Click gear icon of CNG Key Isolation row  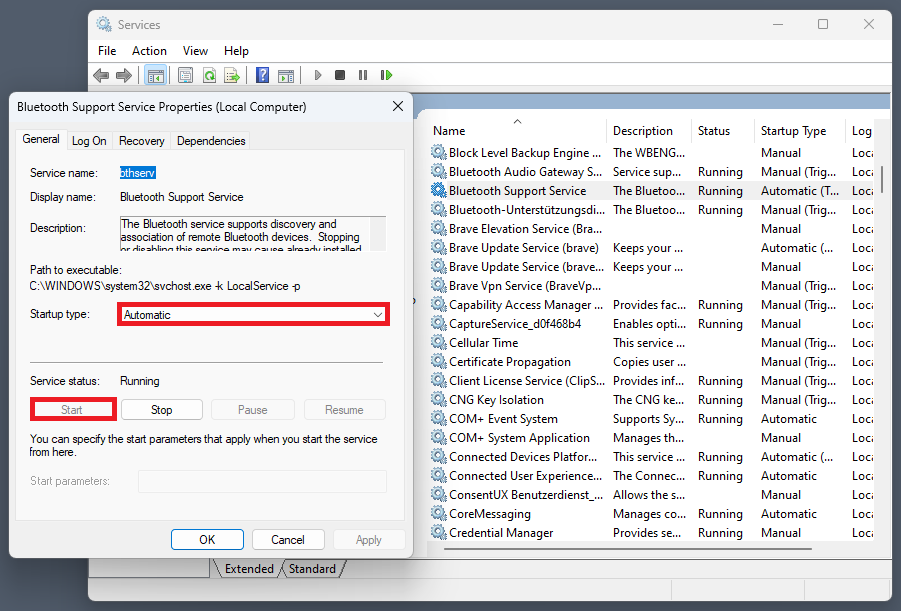[x=438, y=399]
